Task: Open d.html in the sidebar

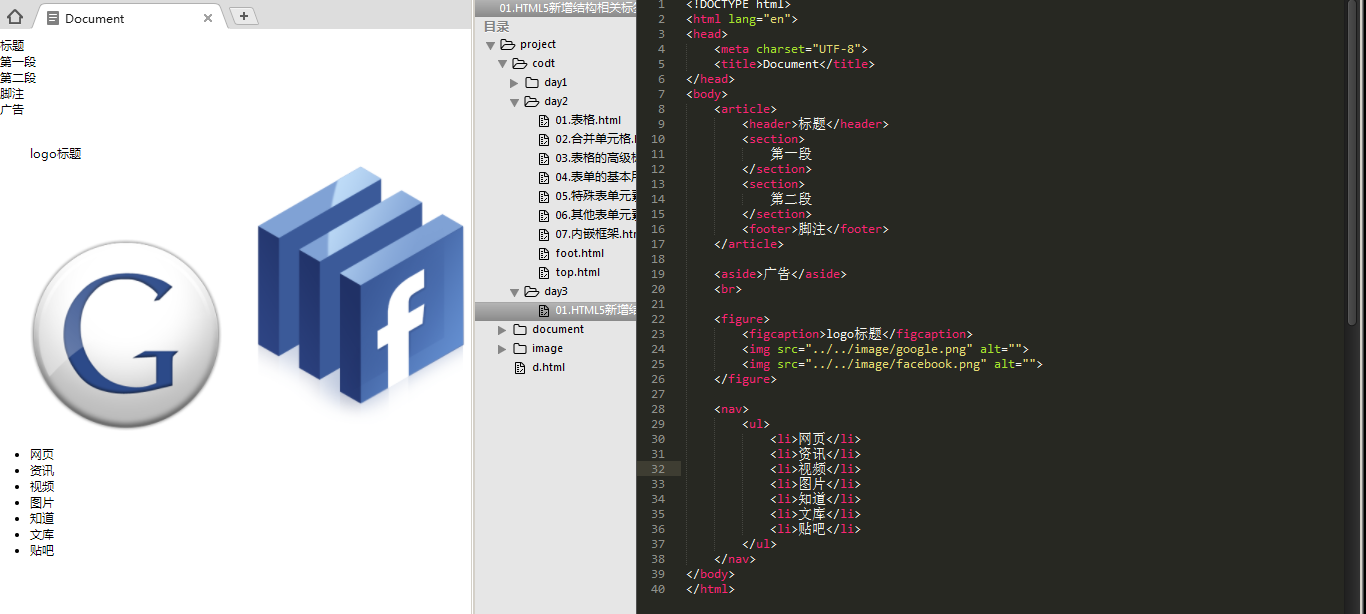Action: tap(548, 367)
